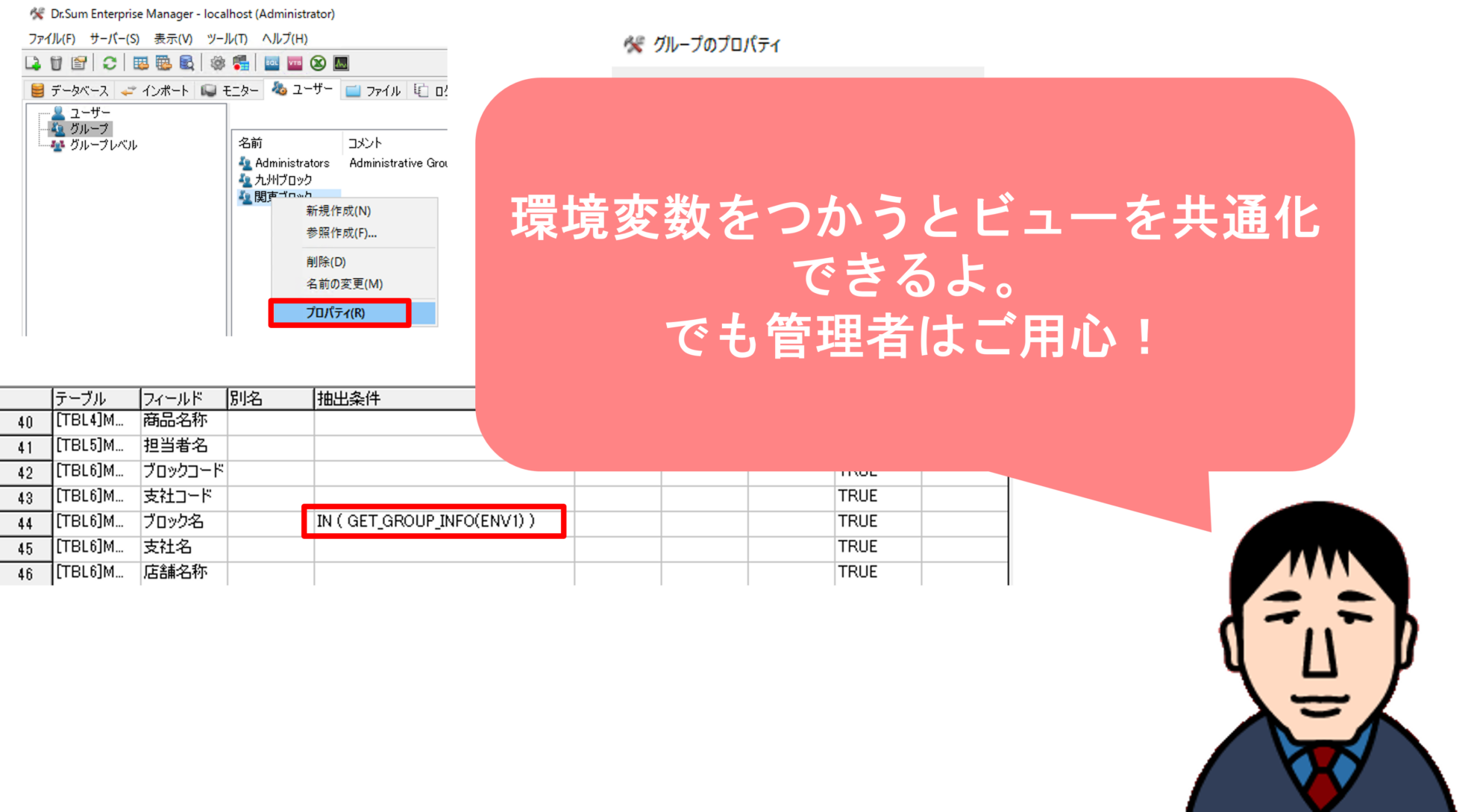
Task: Click the VTB toolbar icon
Action: pyautogui.click(x=295, y=63)
